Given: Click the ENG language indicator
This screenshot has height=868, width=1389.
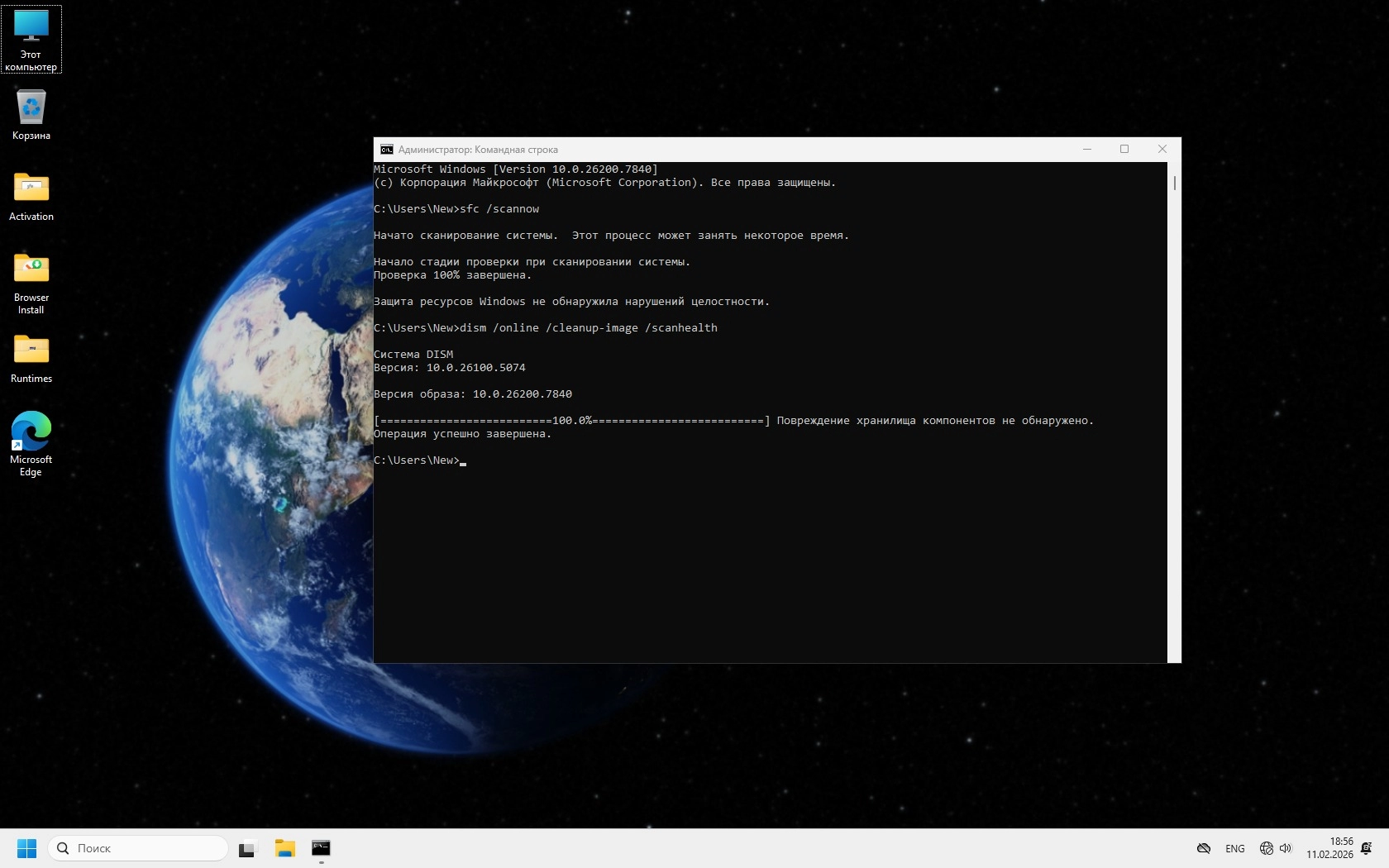Looking at the screenshot, I should pos(1234,849).
